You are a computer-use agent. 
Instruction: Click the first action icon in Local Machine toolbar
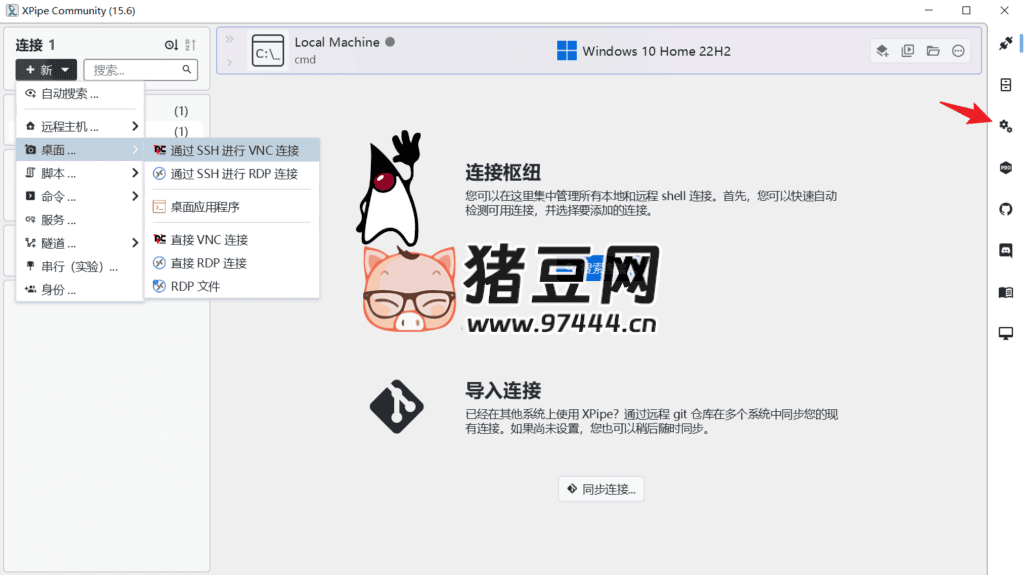coord(882,51)
